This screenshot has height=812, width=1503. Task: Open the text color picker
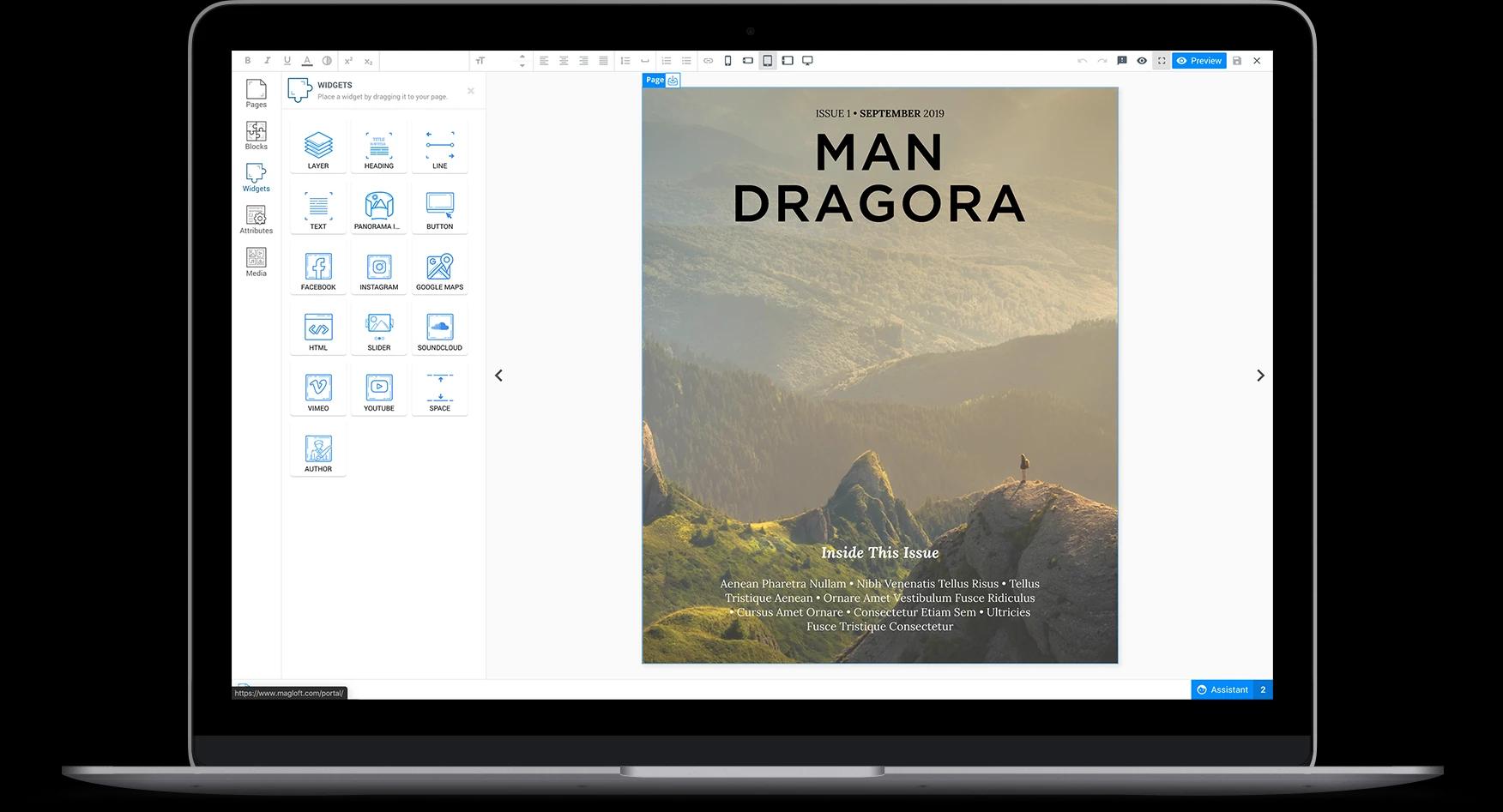(x=307, y=61)
